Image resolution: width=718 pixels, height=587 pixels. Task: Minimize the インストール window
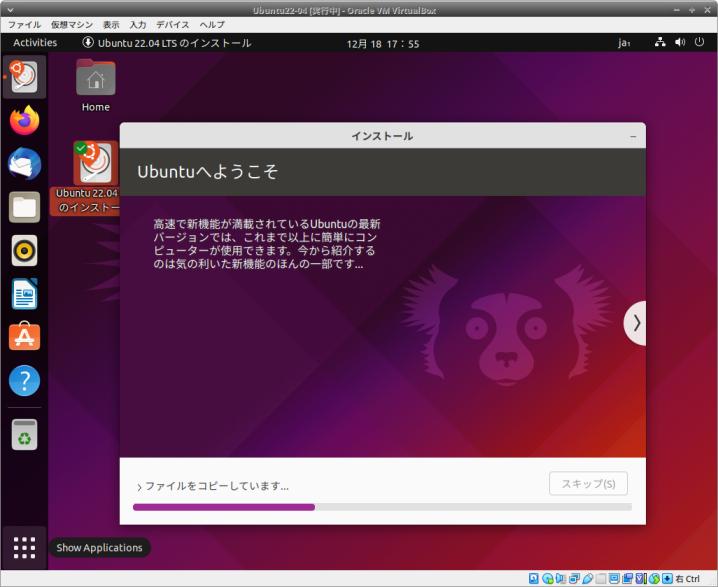pyautogui.click(x=633, y=136)
